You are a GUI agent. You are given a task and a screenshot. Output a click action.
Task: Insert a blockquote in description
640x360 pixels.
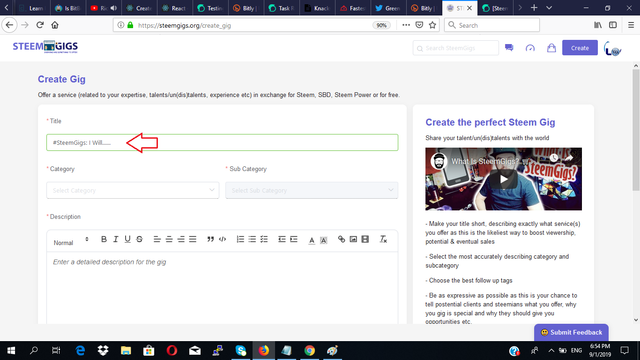click(211, 239)
